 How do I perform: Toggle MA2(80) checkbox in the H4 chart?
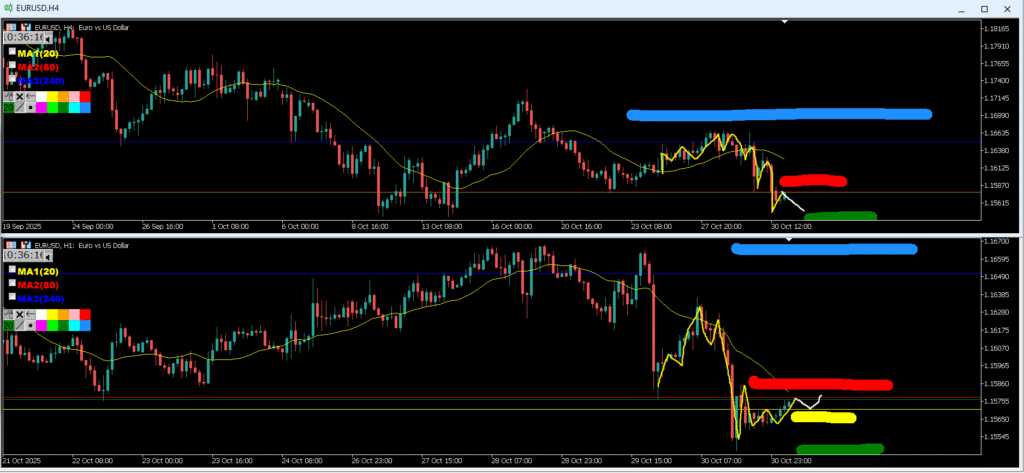12,66
